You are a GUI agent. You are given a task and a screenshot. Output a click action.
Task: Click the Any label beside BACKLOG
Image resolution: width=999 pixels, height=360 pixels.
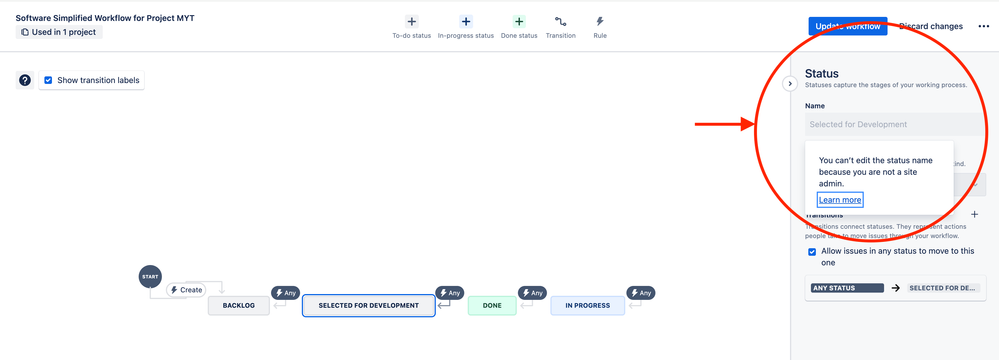point(285,293)
